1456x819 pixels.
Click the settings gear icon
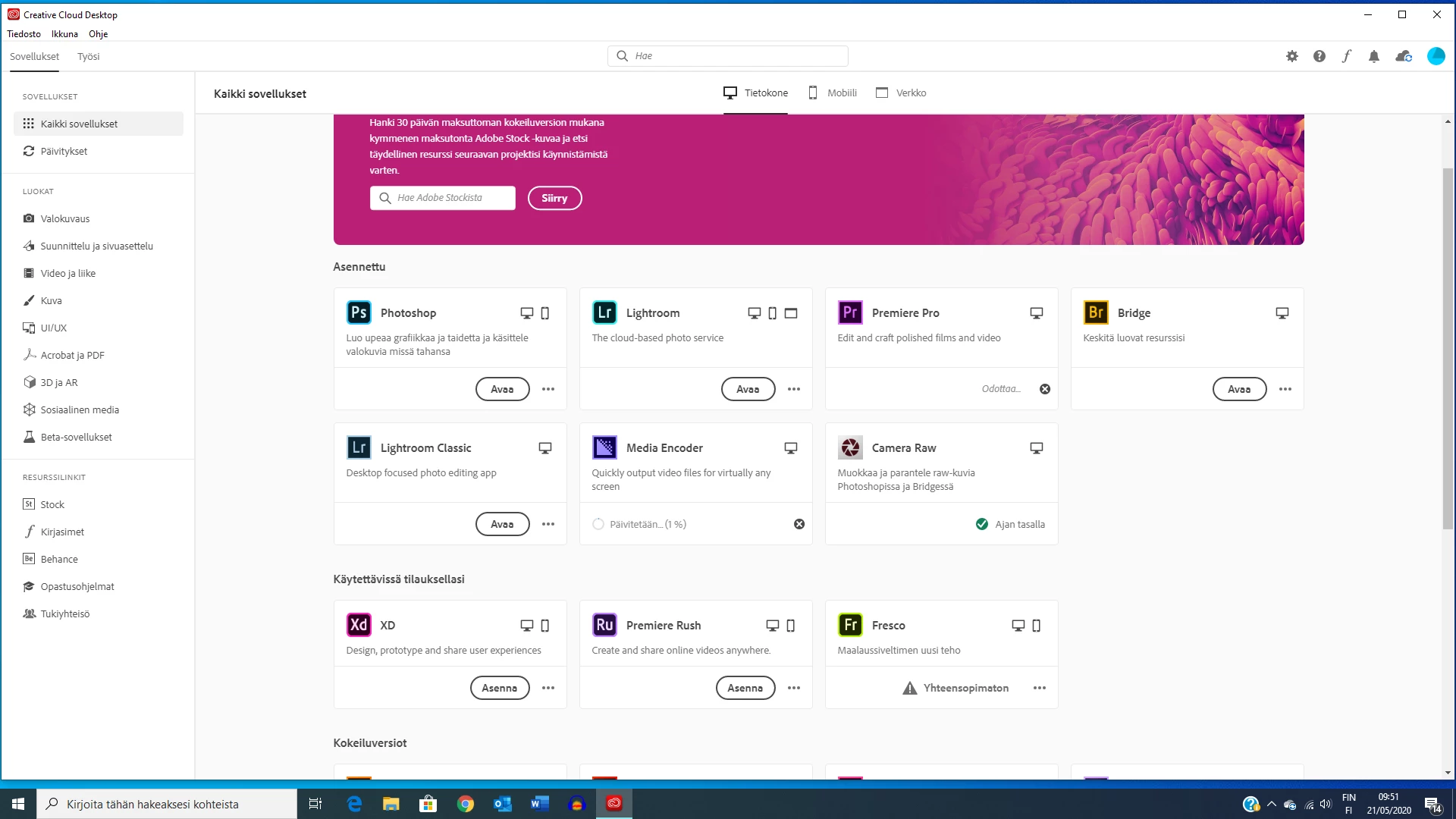(1292, 56)
